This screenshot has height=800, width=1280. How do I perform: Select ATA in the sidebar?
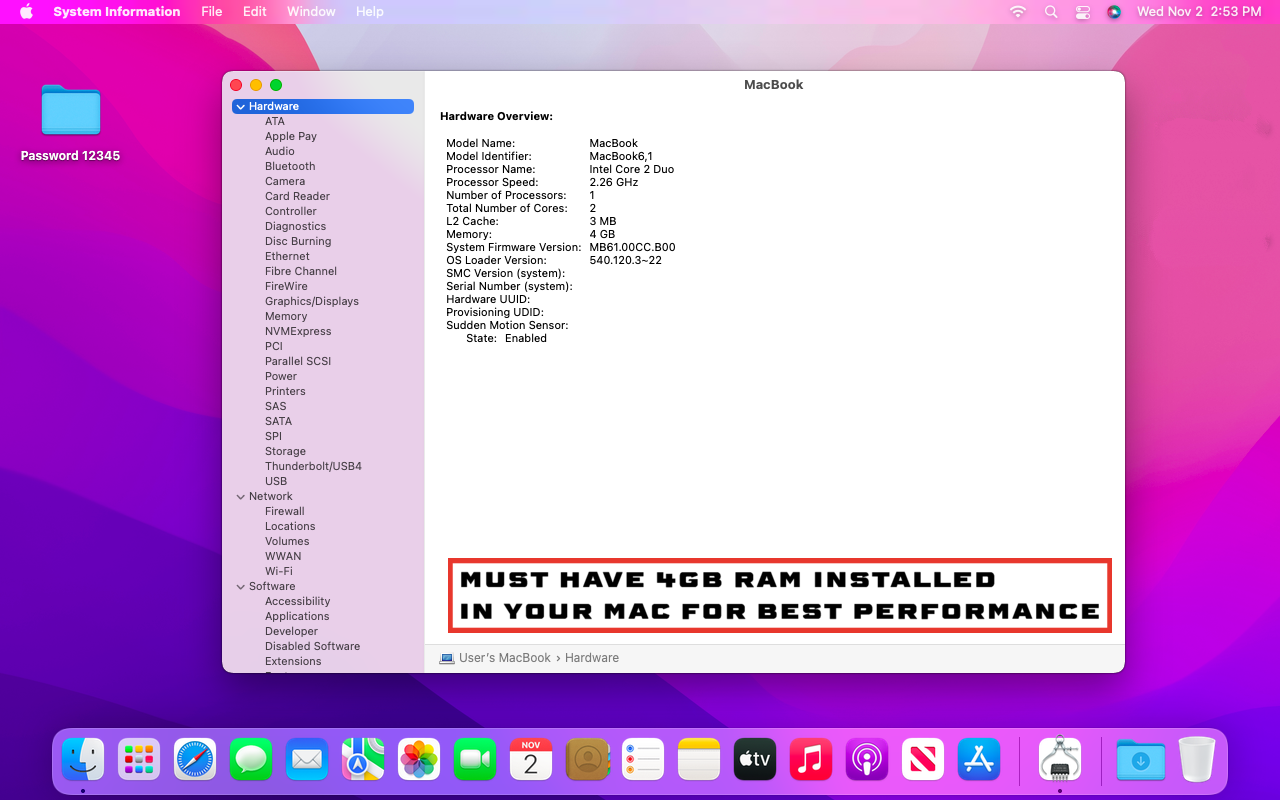[275, 121]
